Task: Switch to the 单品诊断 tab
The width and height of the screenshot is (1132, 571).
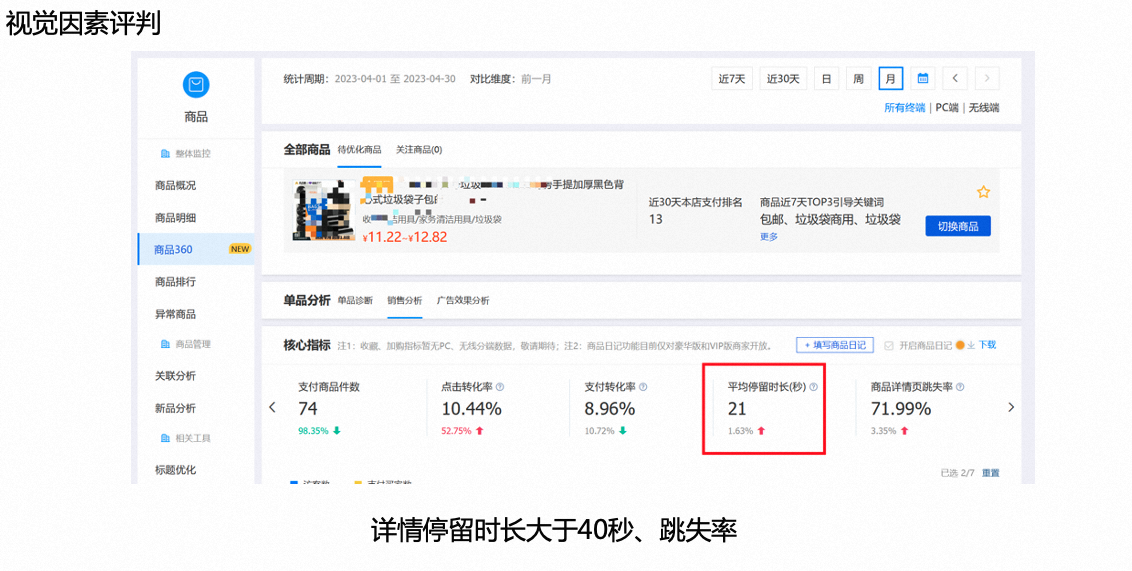Action: 355,300
